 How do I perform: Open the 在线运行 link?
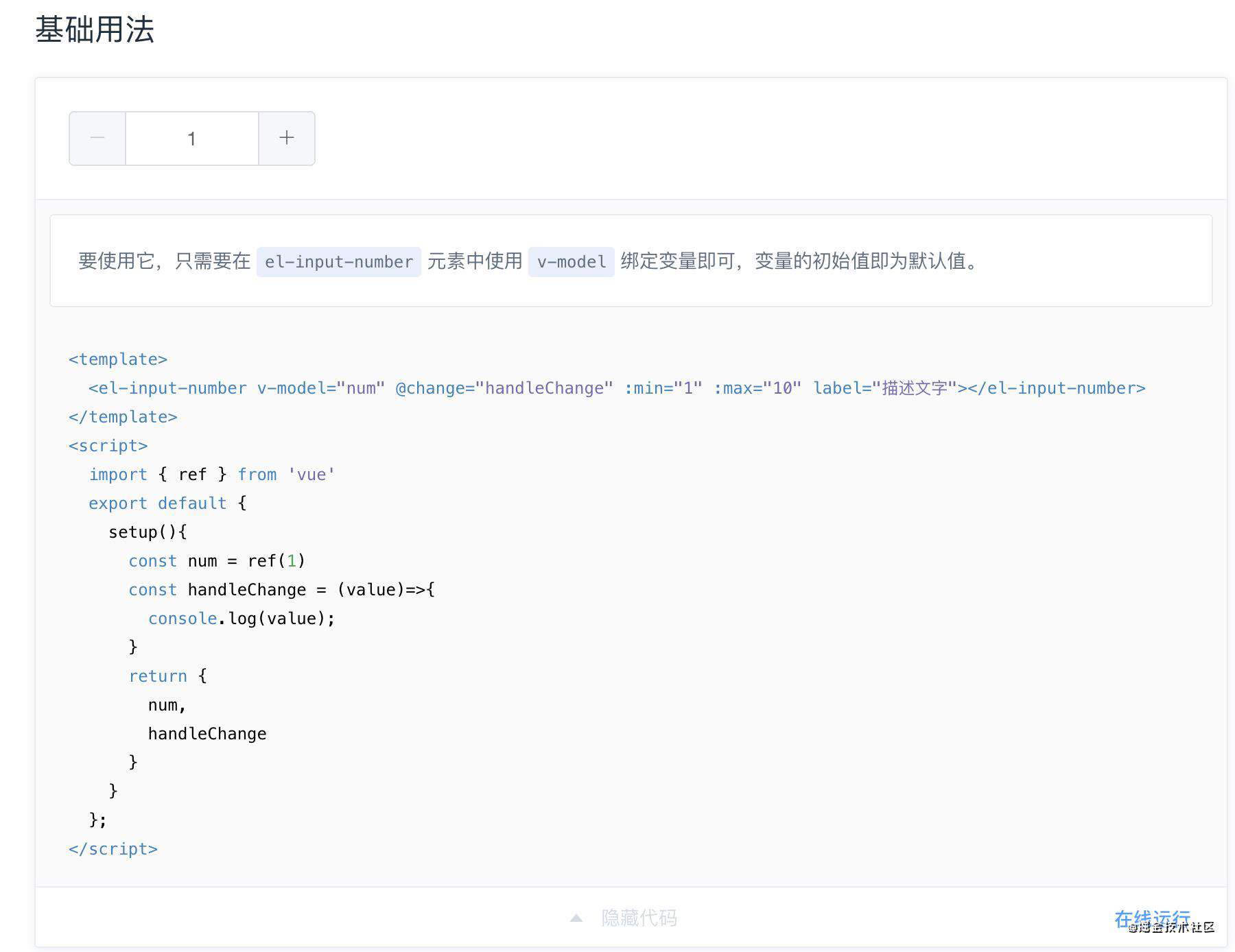click(1152, 919)
